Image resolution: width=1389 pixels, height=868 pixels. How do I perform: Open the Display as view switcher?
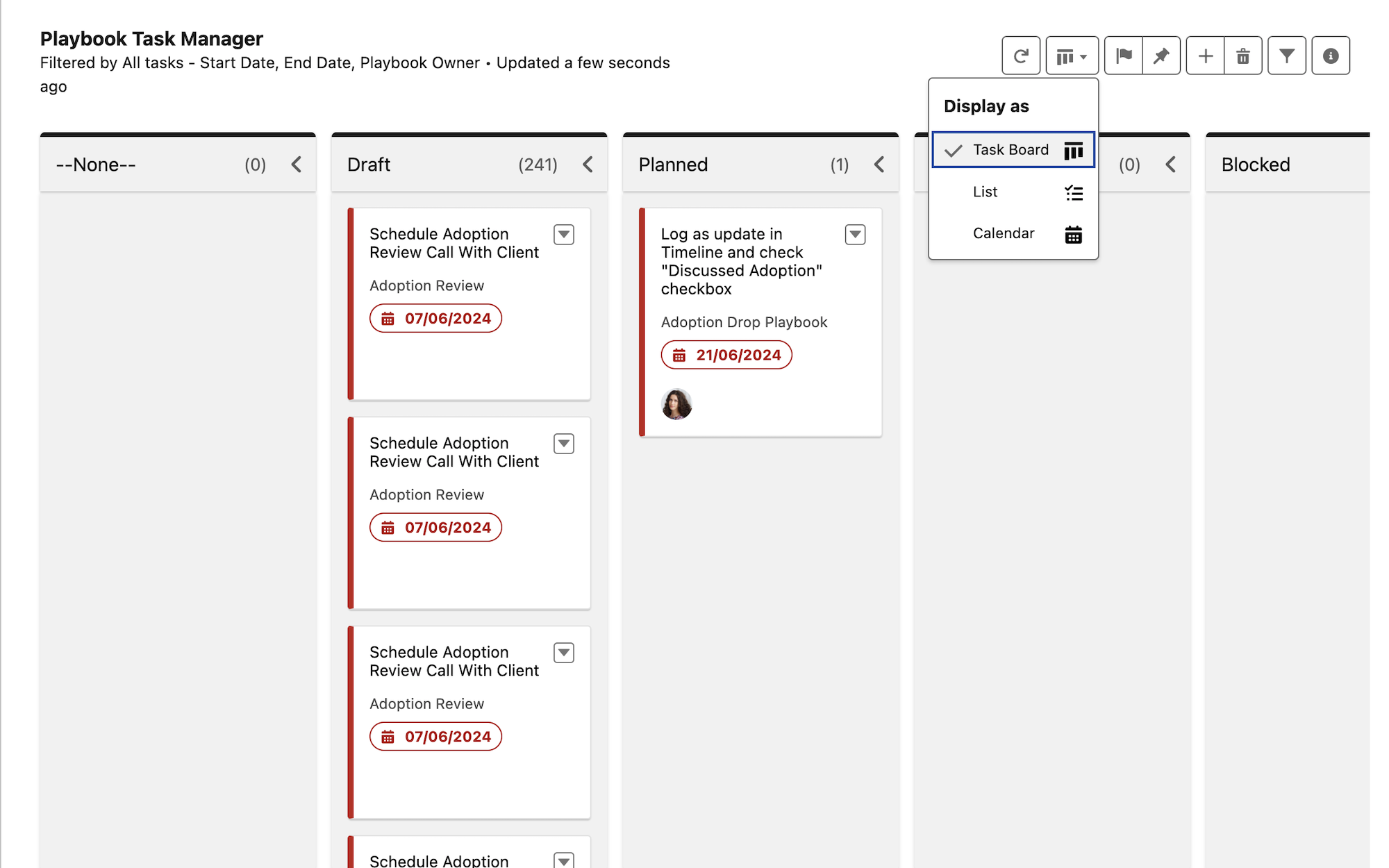point(1071,56)
